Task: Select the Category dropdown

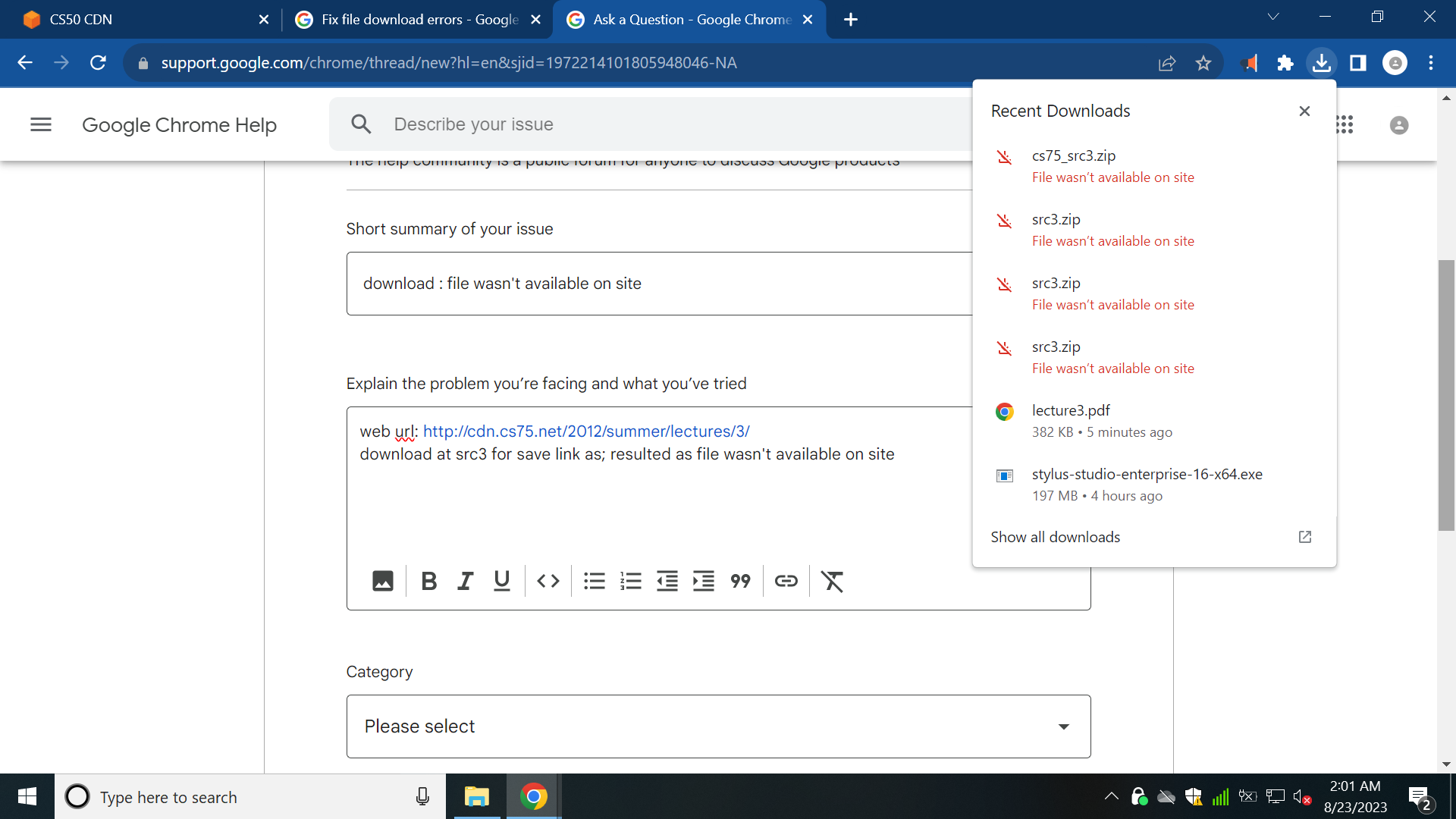Action: click(717, 726)
